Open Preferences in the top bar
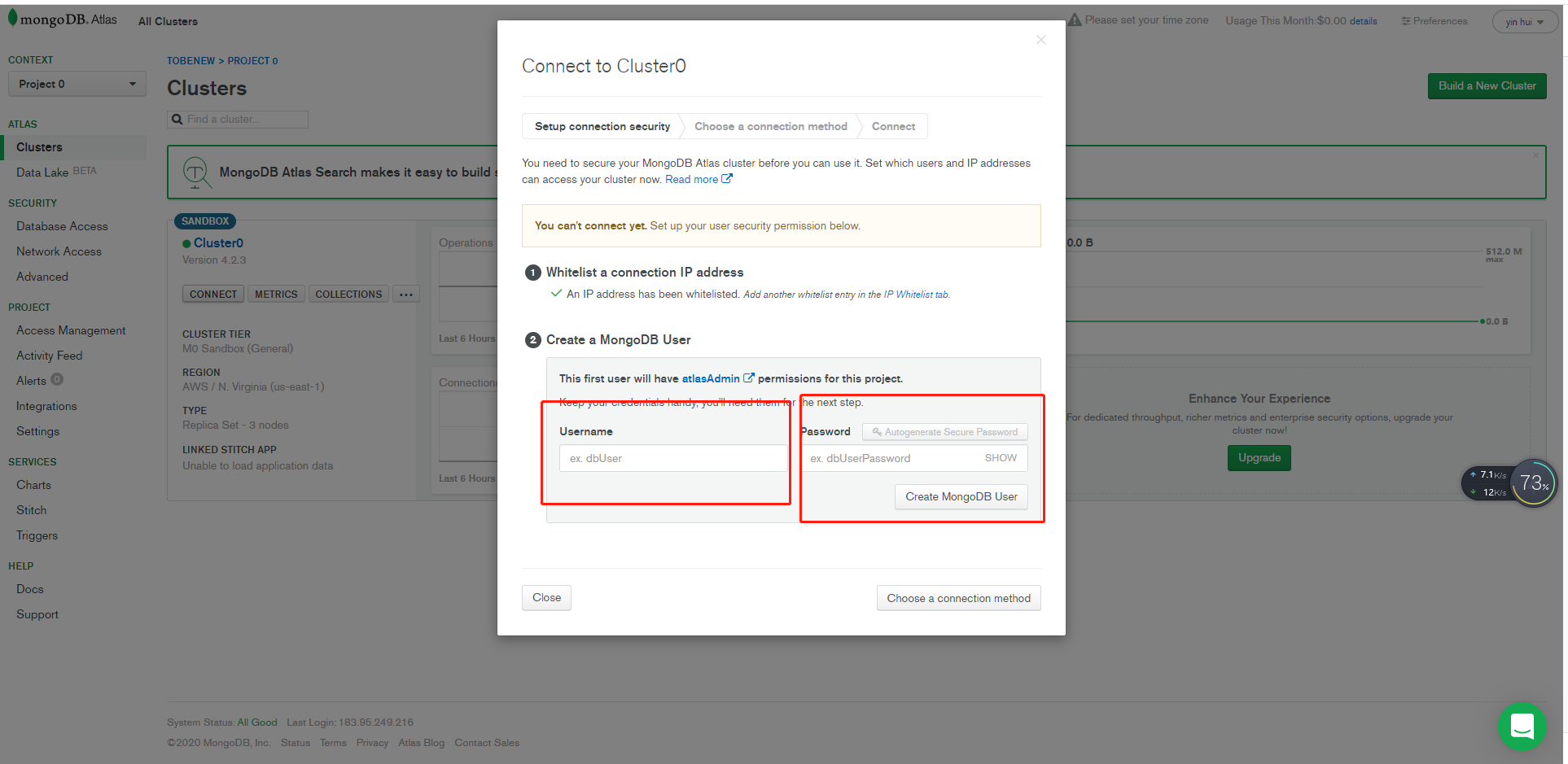The image size is (1568, 764). (1434, 21)
